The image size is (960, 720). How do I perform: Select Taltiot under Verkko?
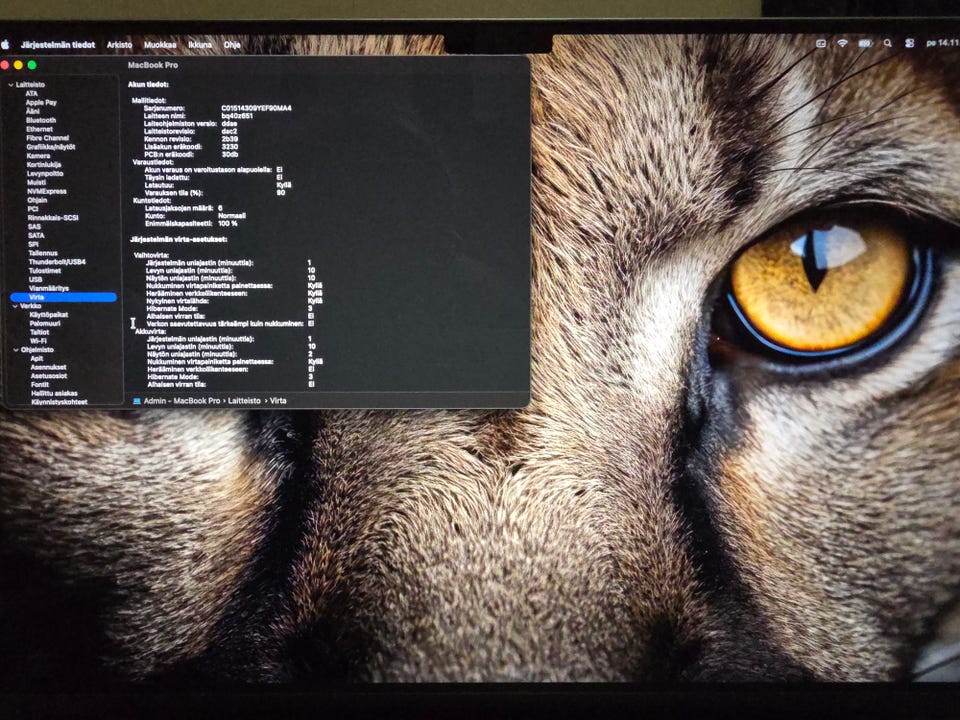pos(39,332)
